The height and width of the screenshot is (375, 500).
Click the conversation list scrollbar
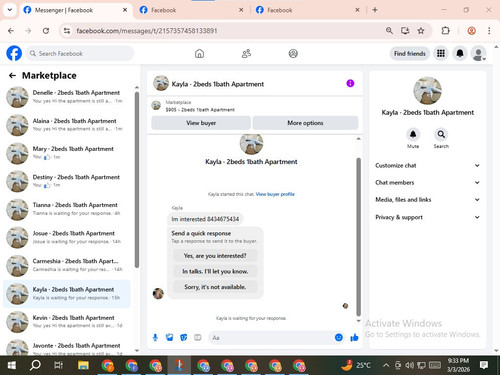(x=137, y=180)
